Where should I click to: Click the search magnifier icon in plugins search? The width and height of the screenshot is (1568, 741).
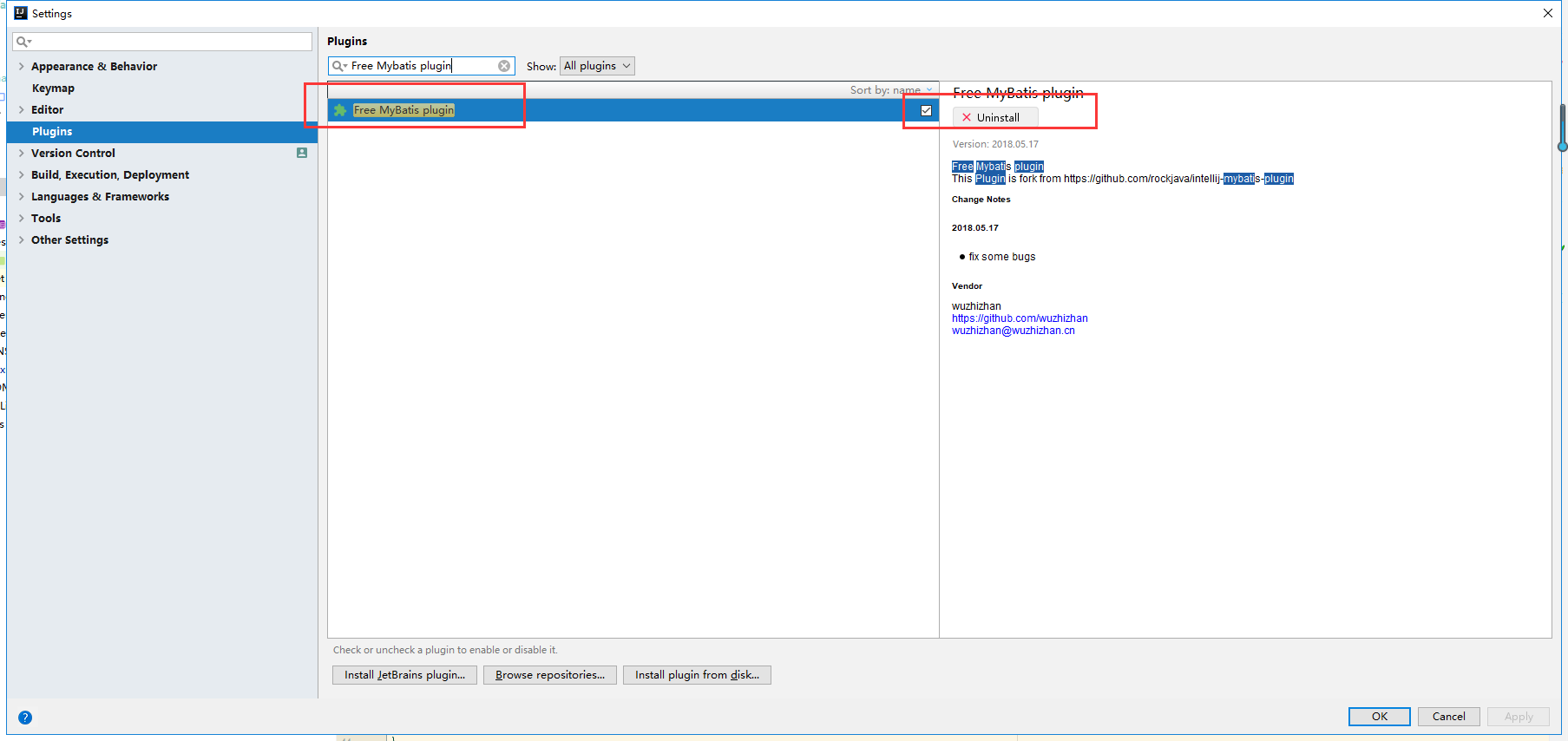pos(339,66)
